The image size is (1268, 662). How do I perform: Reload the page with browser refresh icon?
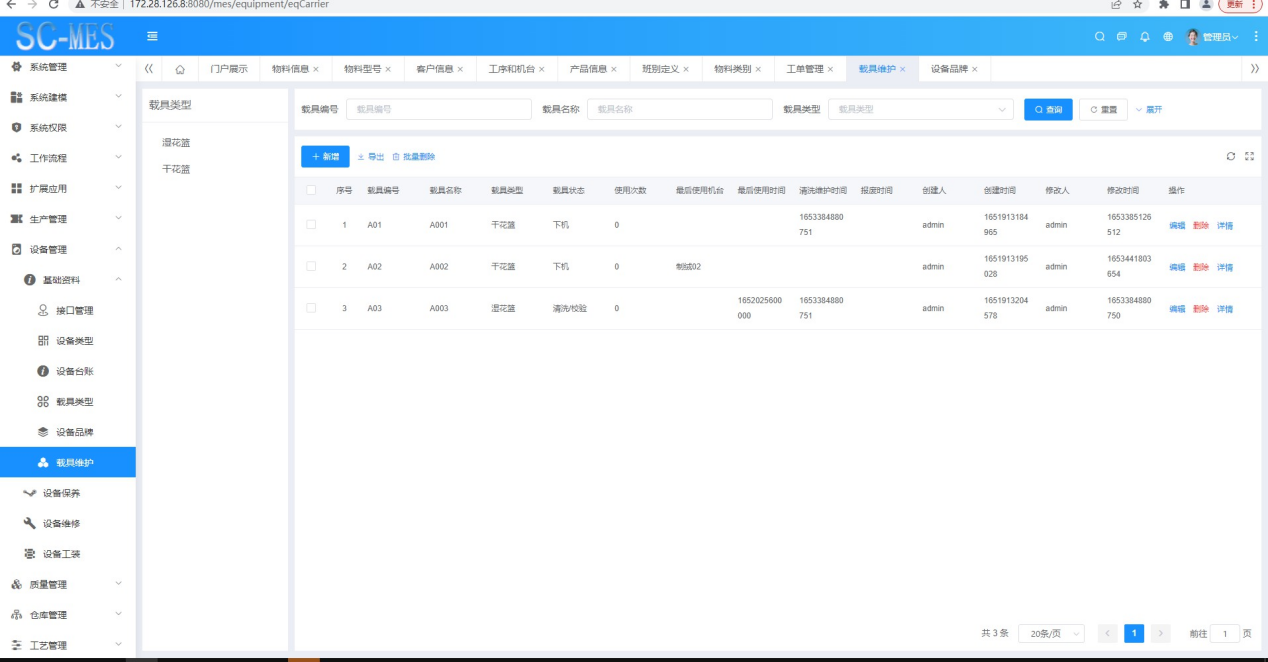pos(53,5)
